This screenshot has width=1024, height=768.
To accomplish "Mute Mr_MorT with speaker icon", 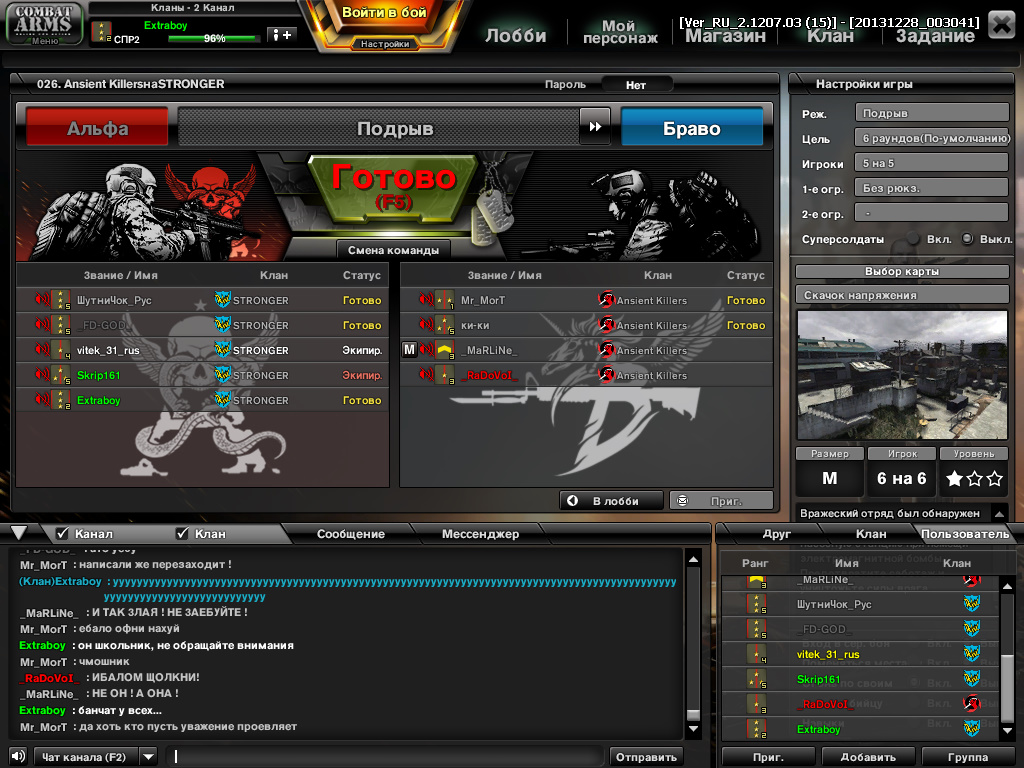I will coord(426,300).
